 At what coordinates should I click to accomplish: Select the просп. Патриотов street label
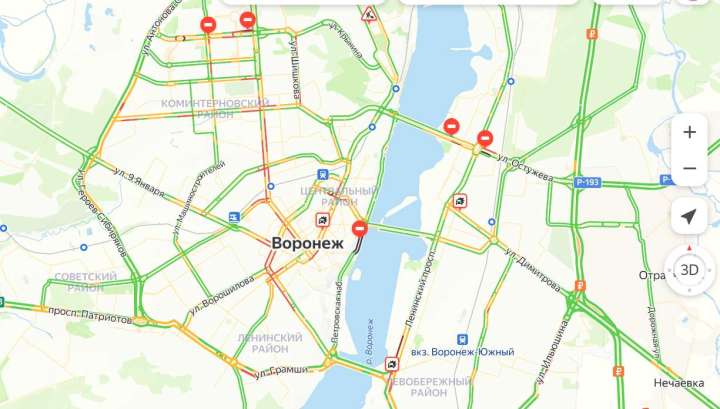pos(90,316)
